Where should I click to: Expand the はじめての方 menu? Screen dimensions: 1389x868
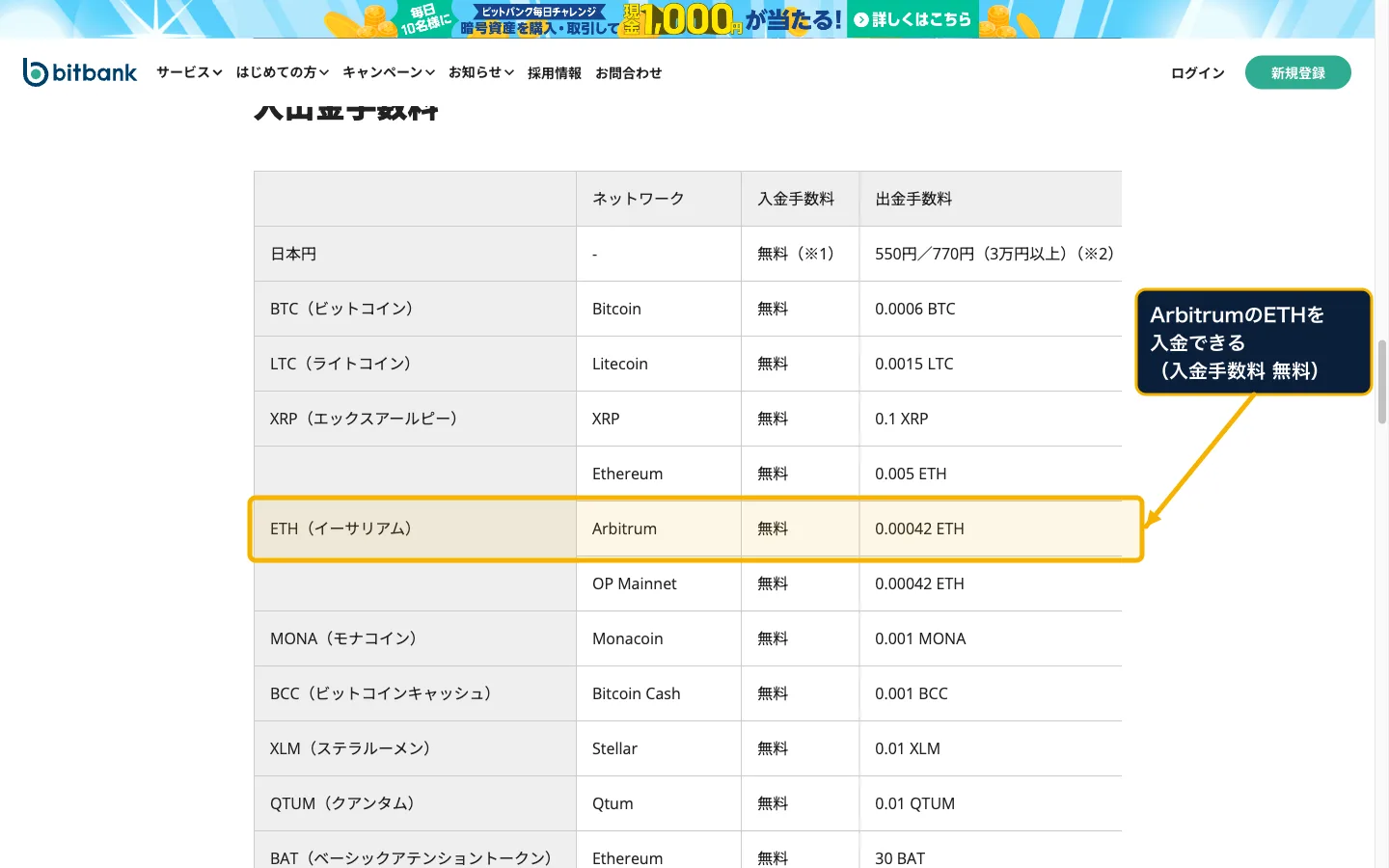pos(283,72)
